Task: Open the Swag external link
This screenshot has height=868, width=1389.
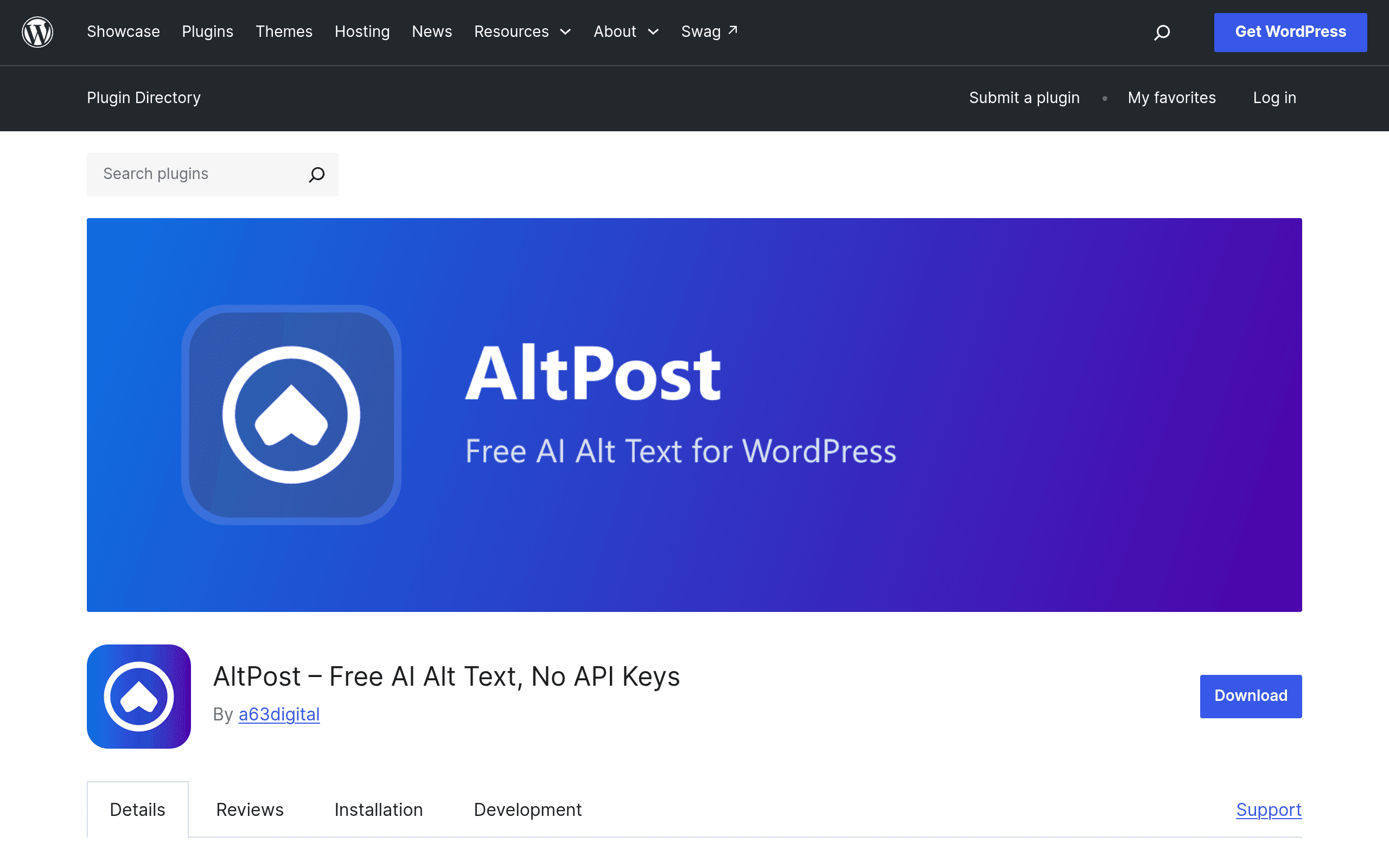Action: pos(710,31)
